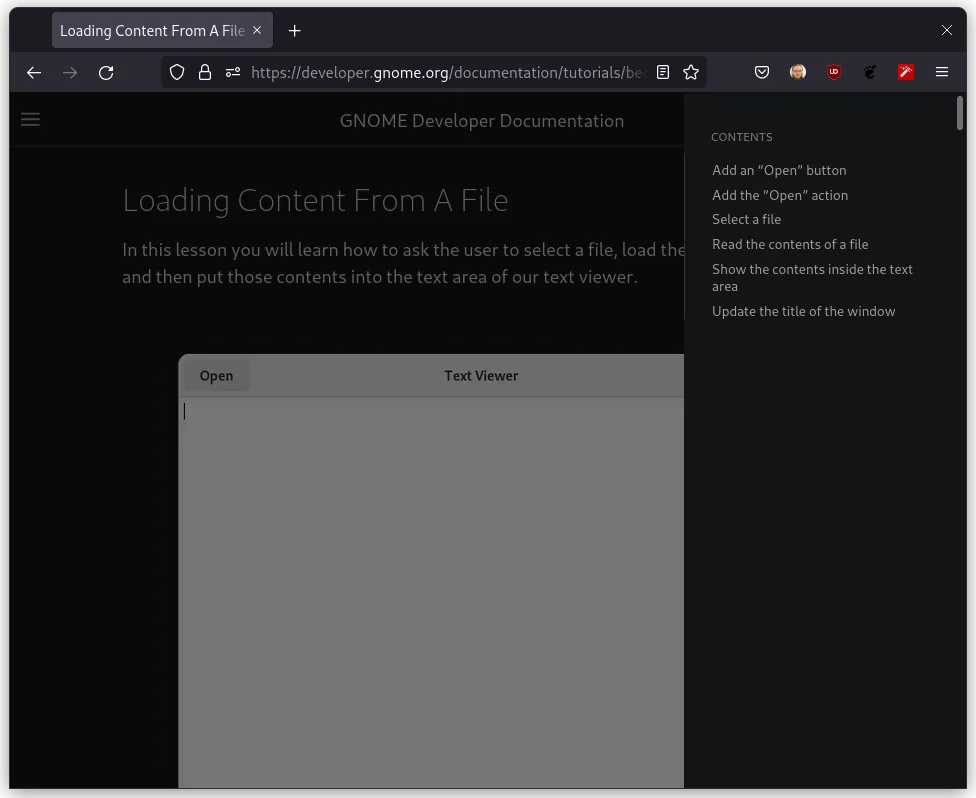Open the tracking protection shield icon

(177, 72)
